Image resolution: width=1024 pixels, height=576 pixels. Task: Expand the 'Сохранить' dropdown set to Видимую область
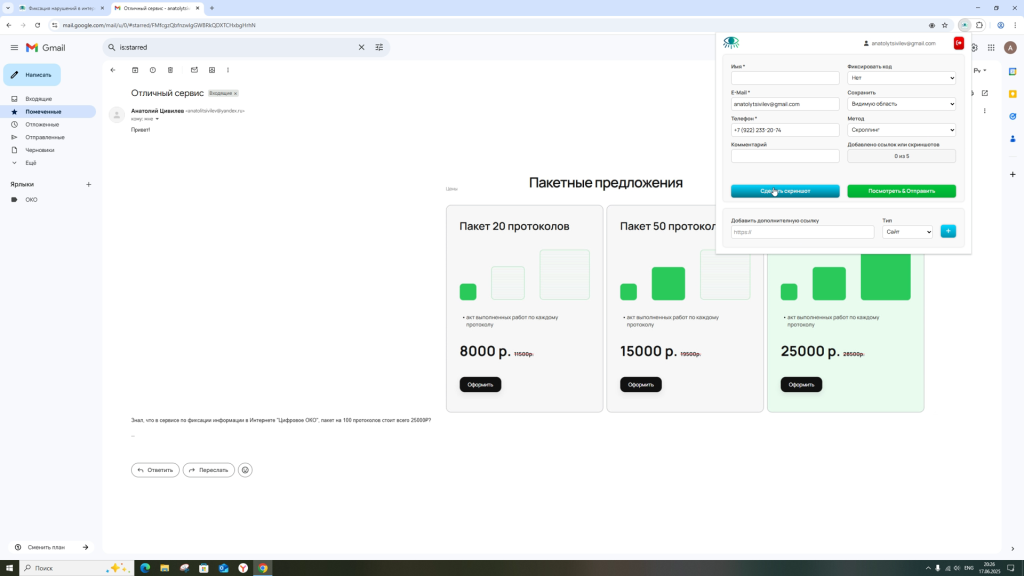pyautogui.click(x=901, y=104)
